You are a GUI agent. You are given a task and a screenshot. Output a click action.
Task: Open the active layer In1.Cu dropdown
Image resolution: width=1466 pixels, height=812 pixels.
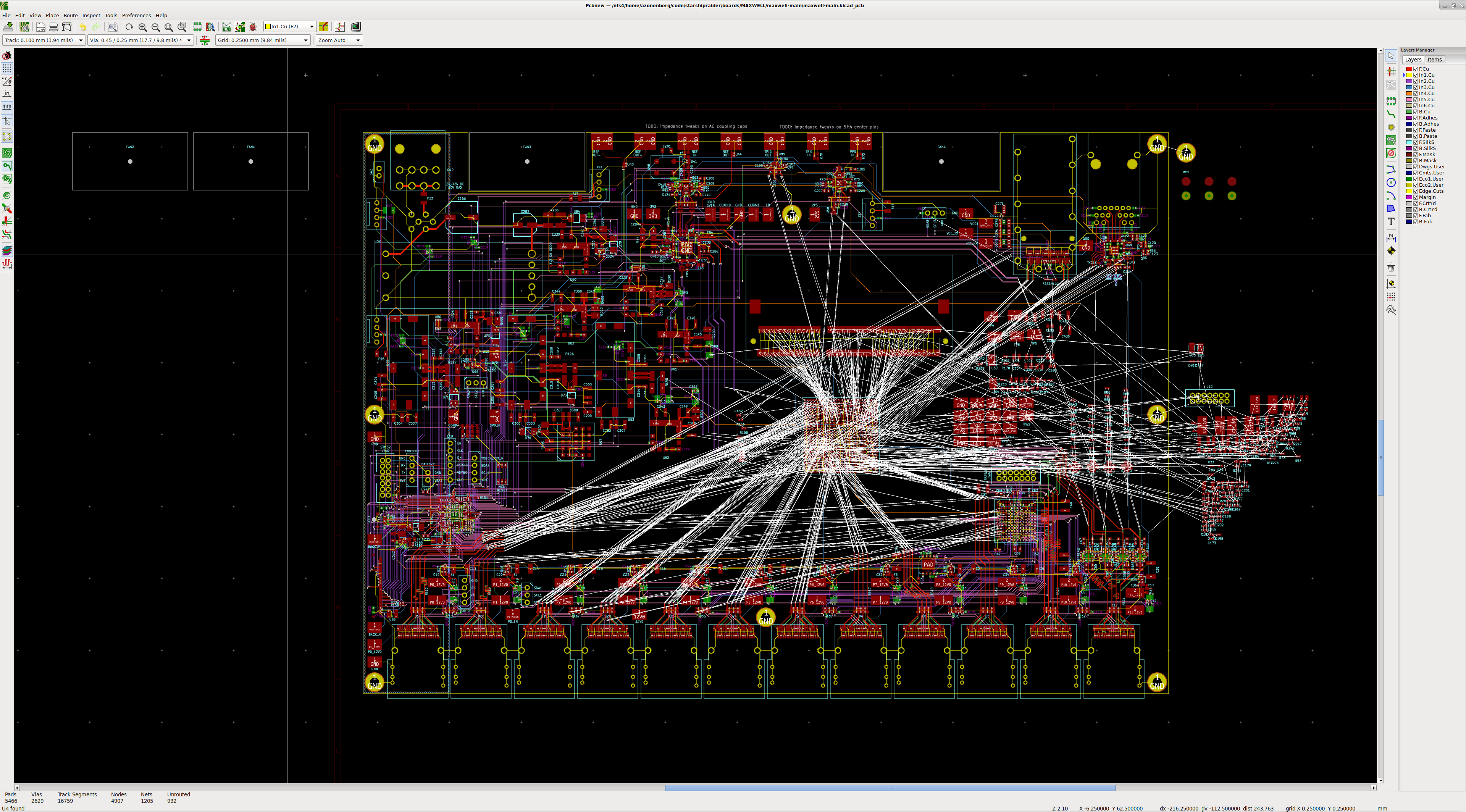[x=290, y=27]
